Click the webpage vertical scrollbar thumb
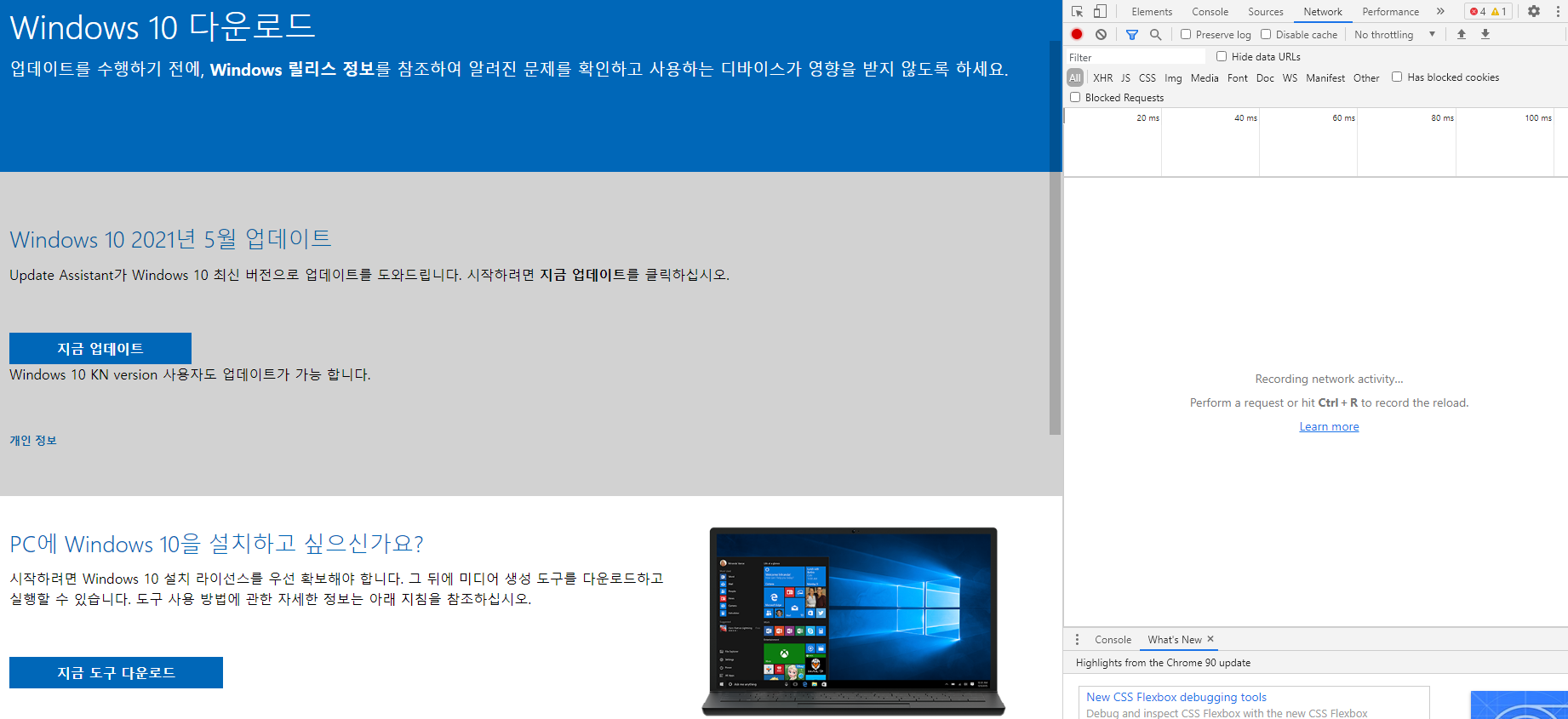Image resolution: width=1568 pixels, height=719 pixels. [1055, 238]
